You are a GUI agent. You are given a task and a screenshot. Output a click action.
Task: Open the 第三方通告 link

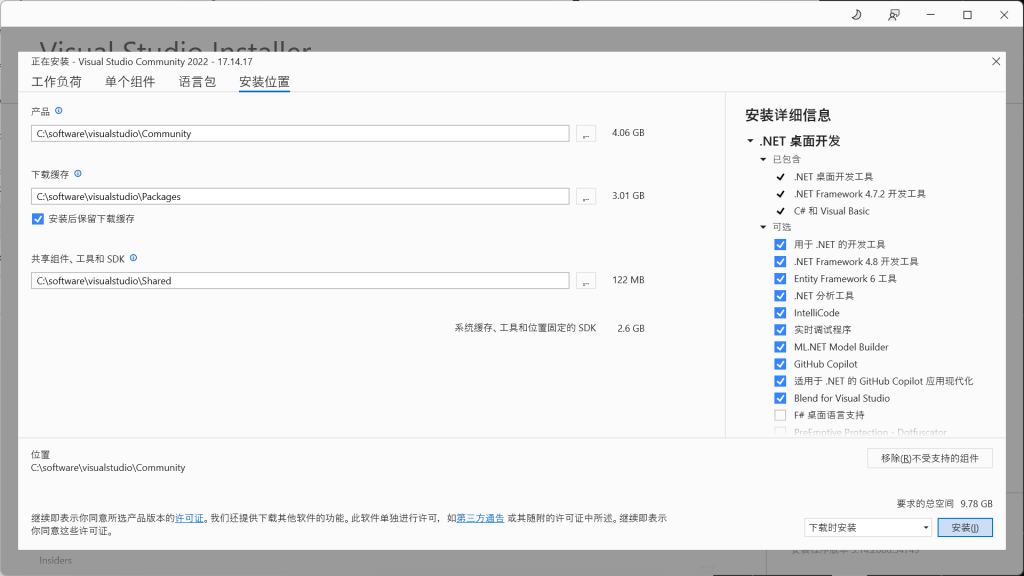(480, 518)
